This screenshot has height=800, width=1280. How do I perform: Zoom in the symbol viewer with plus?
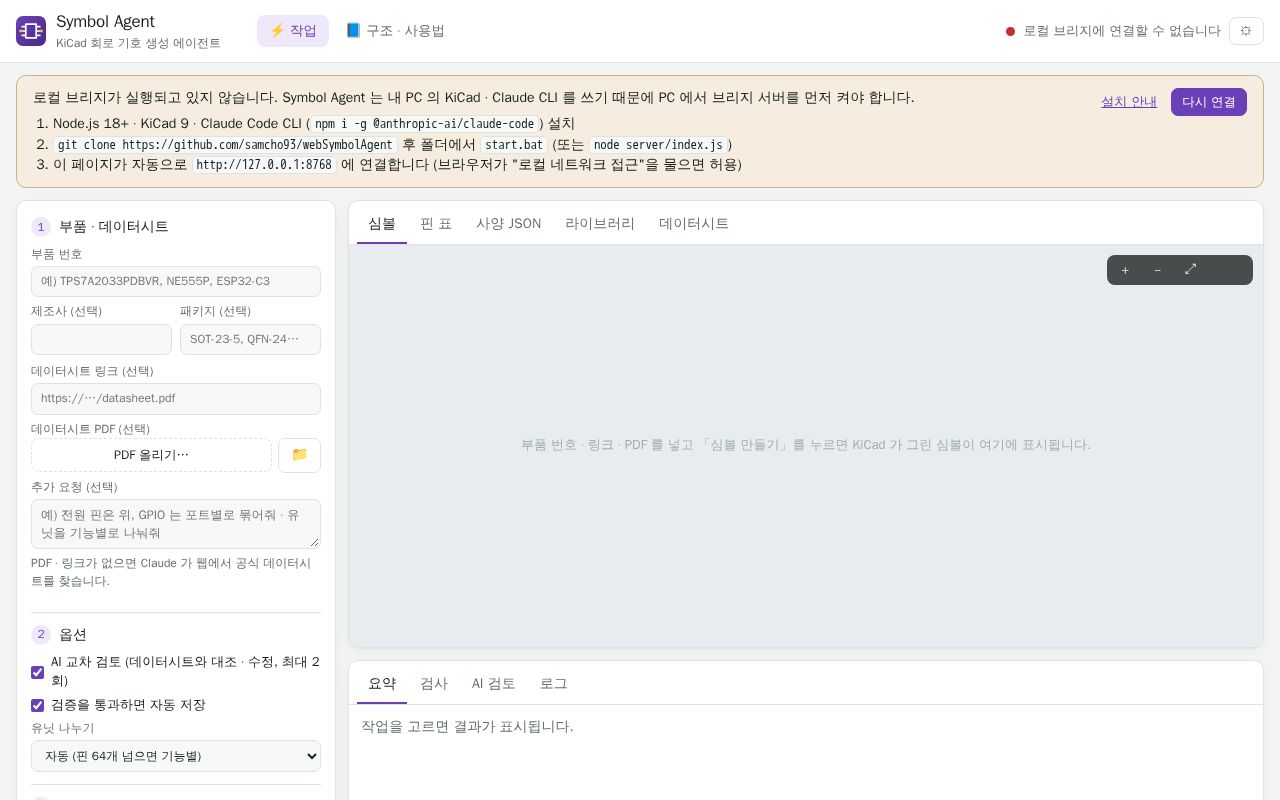(x=1125, y=270)
